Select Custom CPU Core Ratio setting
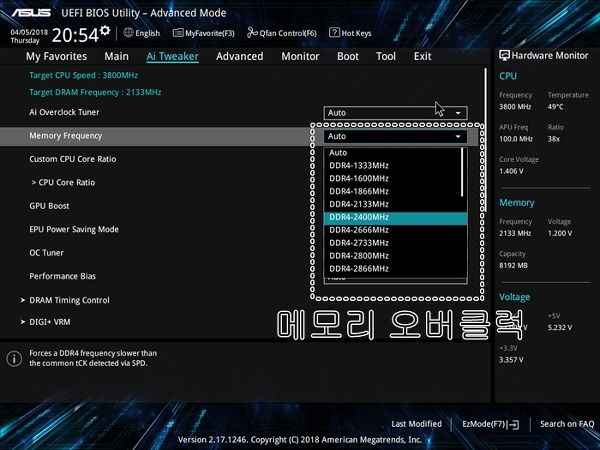 click(73, 159)
